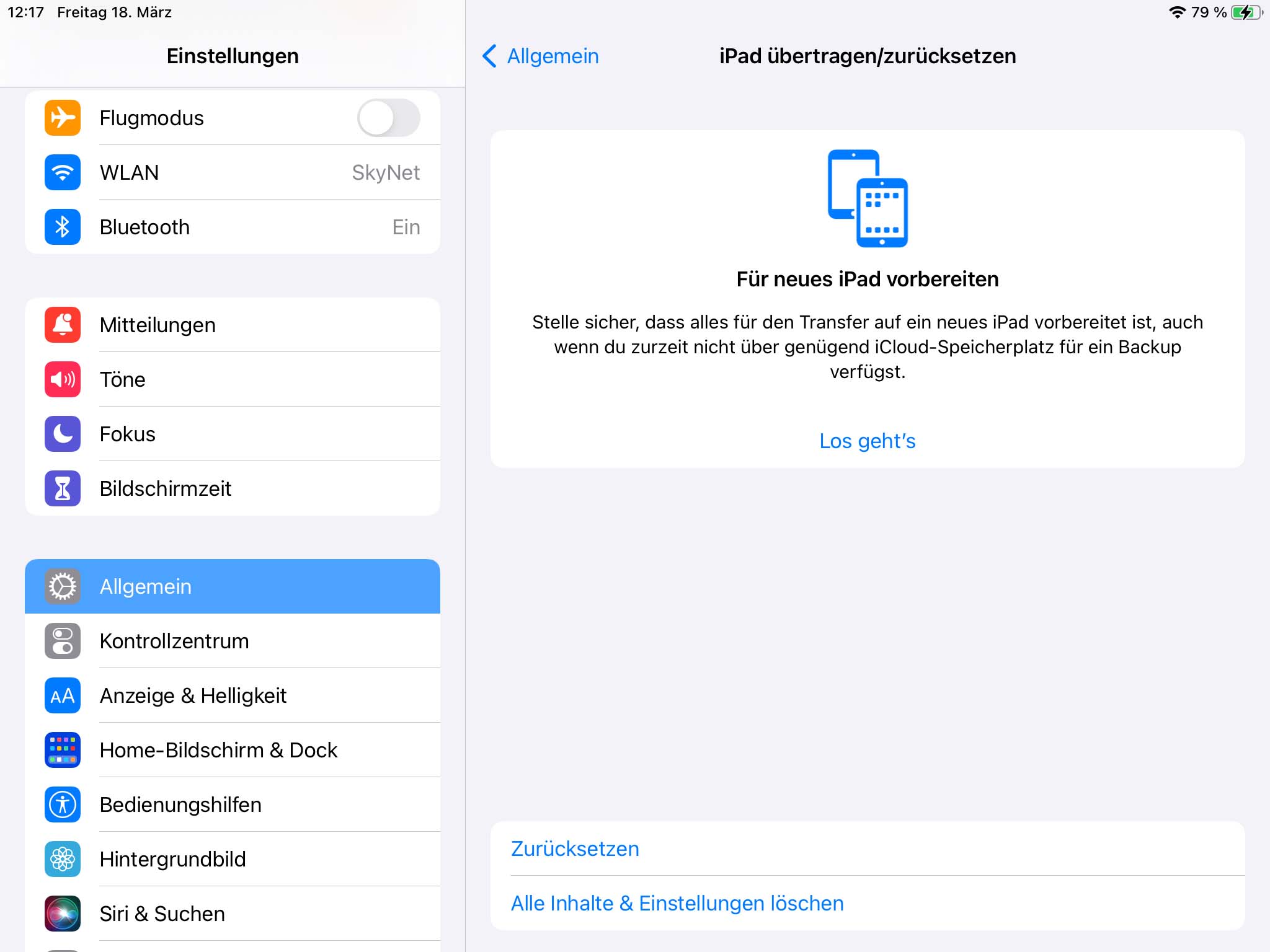Tap the Töne sound icon
The height and width of the screenshot is (952, 1270).
[x=62, y=380]
